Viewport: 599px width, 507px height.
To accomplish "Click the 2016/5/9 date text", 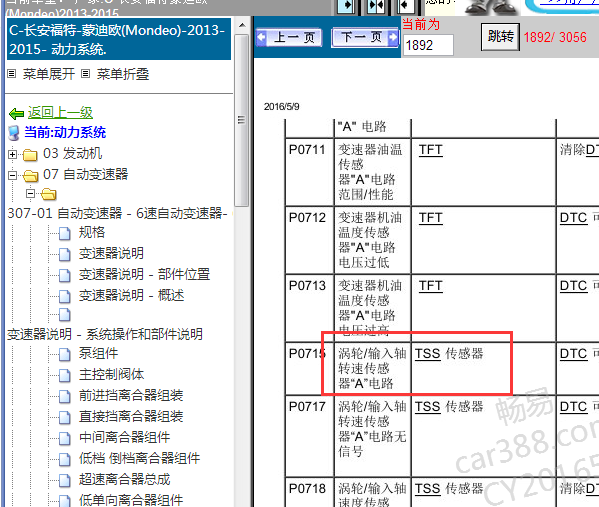I will 282,106.
